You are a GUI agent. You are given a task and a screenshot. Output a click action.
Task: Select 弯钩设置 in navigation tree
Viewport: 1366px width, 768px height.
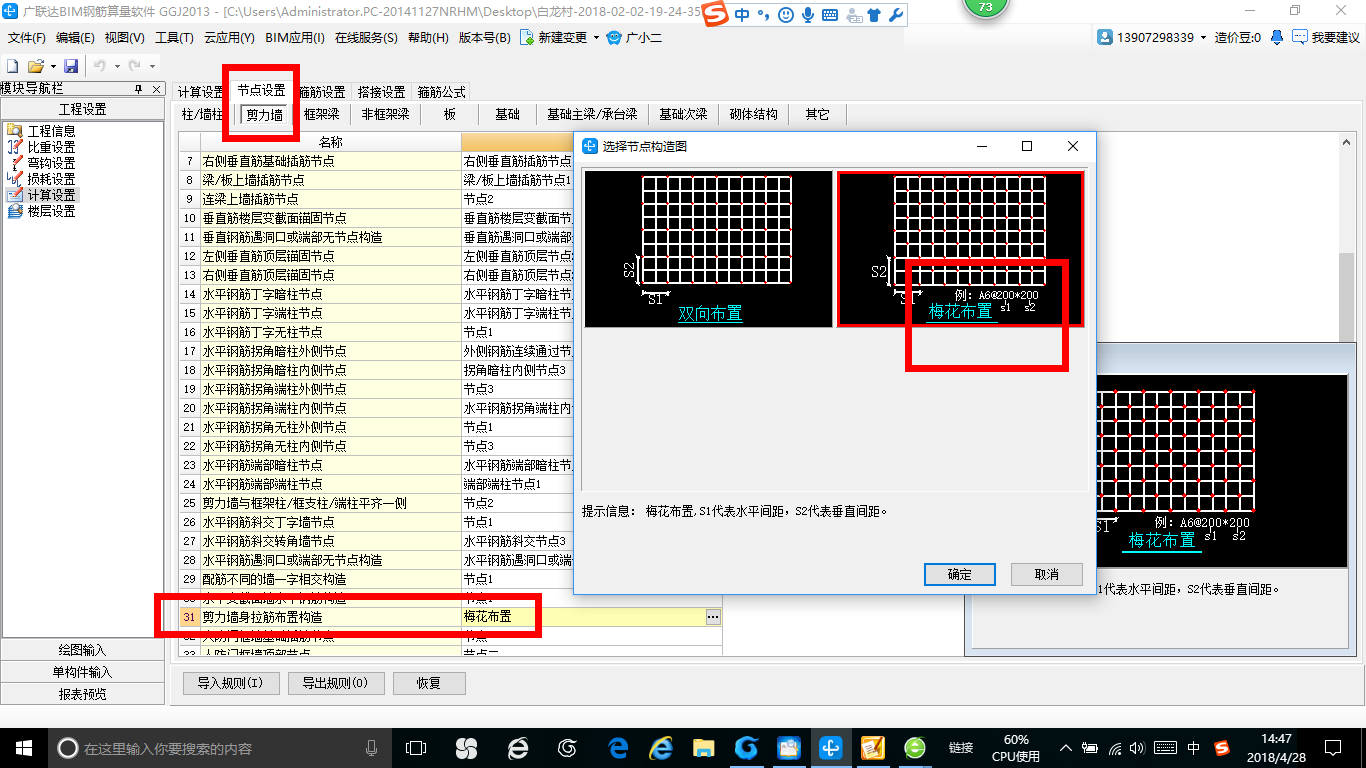(x=51, y=163)
